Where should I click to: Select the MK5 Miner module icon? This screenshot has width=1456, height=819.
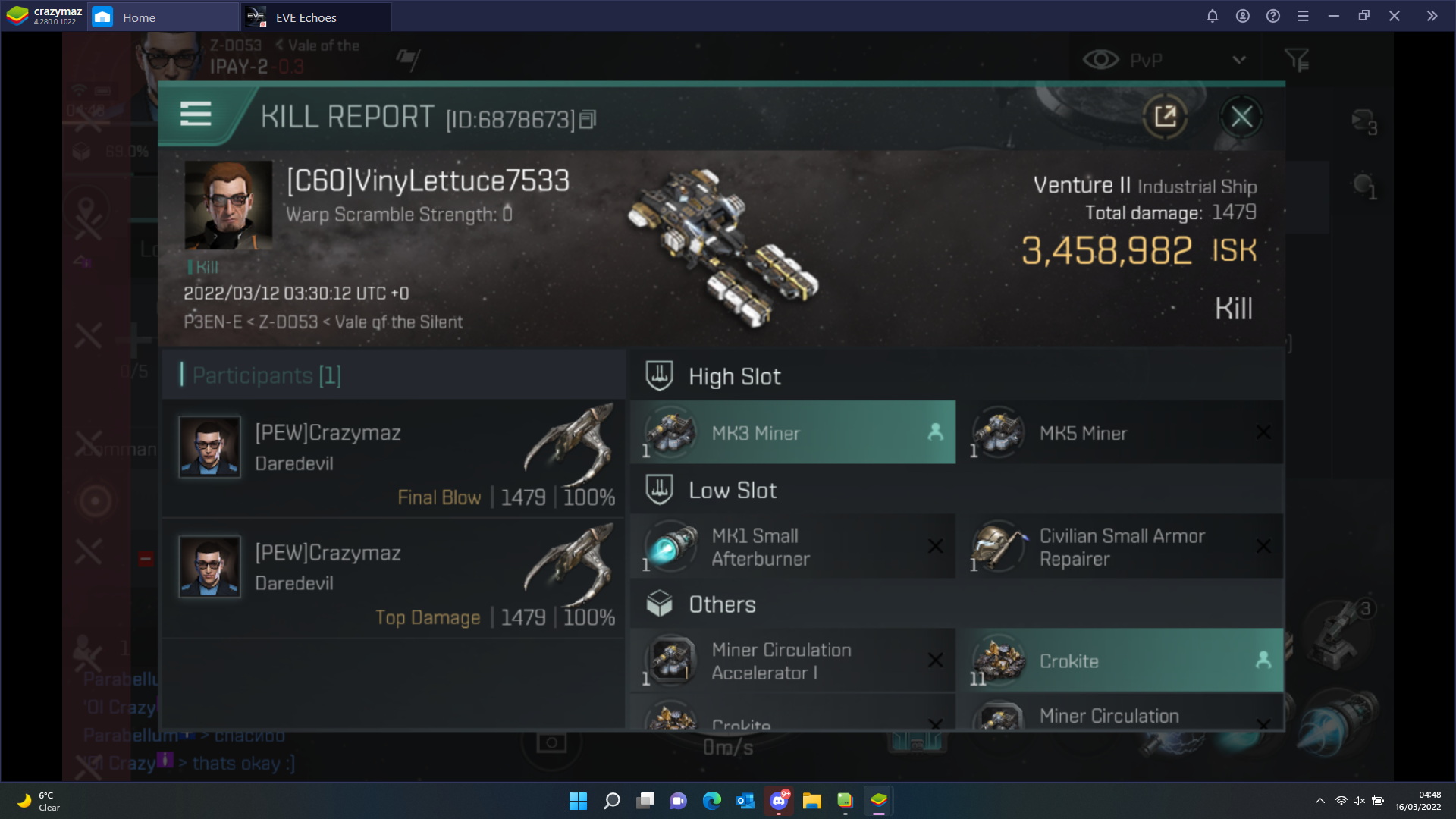(x=998, y=432)
